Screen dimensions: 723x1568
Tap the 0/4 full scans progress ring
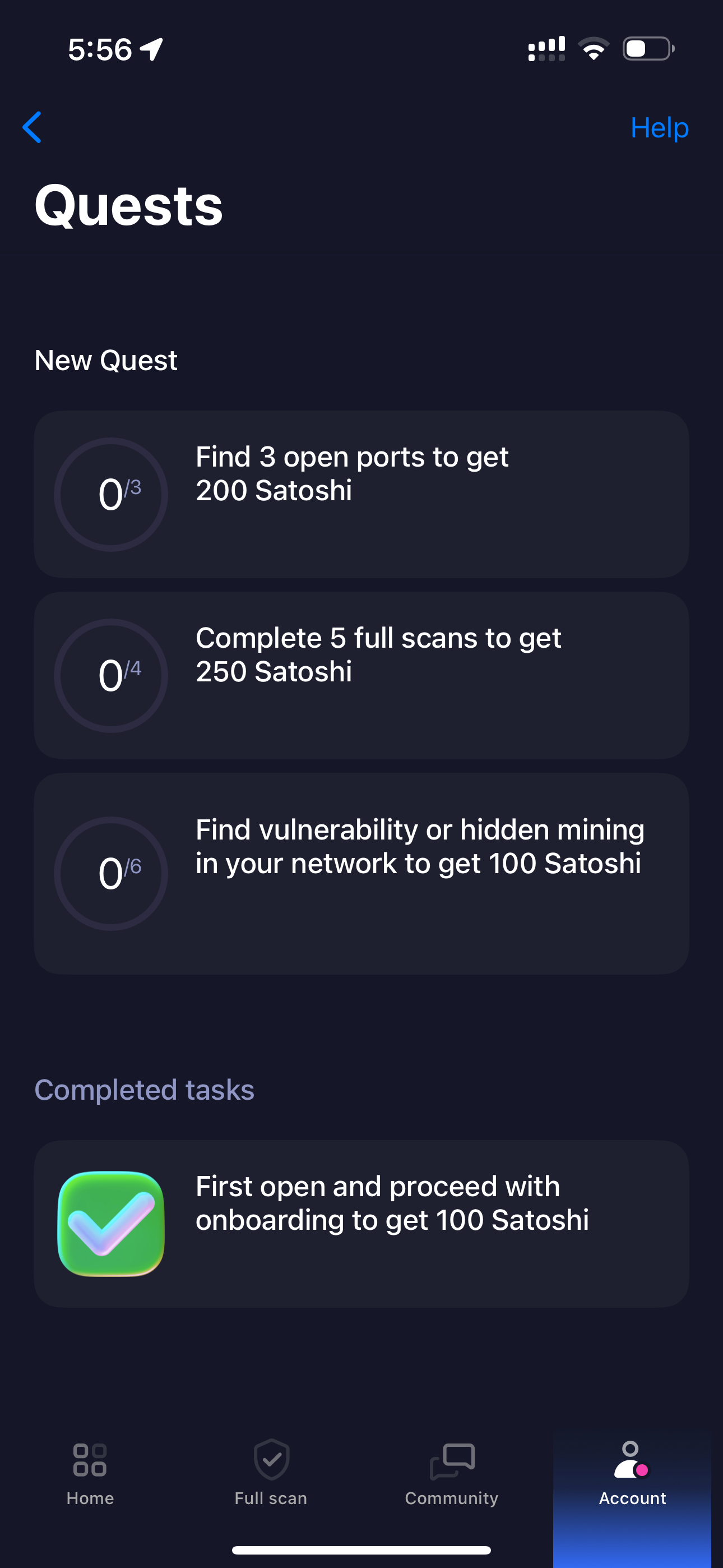111,676
